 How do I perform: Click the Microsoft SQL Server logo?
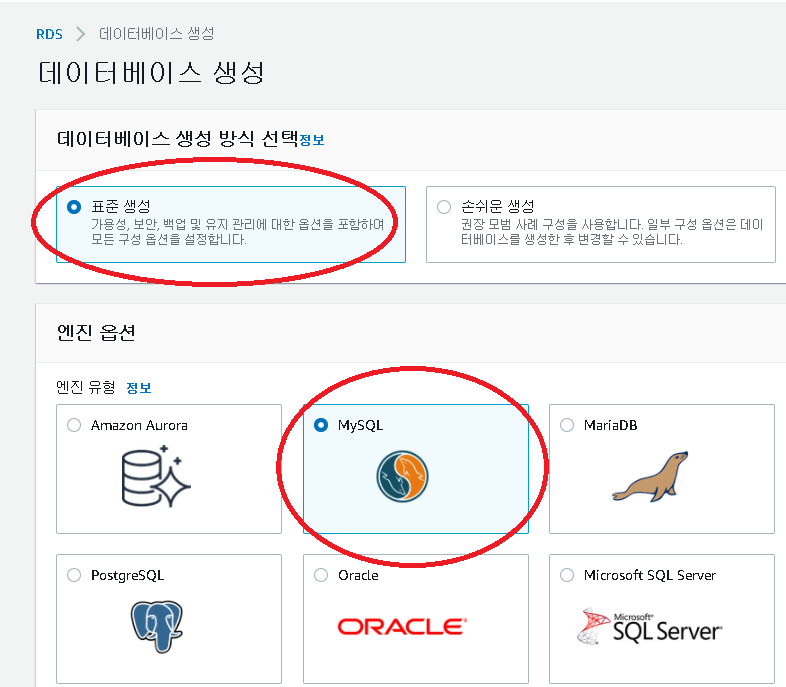tap(650, 626)
